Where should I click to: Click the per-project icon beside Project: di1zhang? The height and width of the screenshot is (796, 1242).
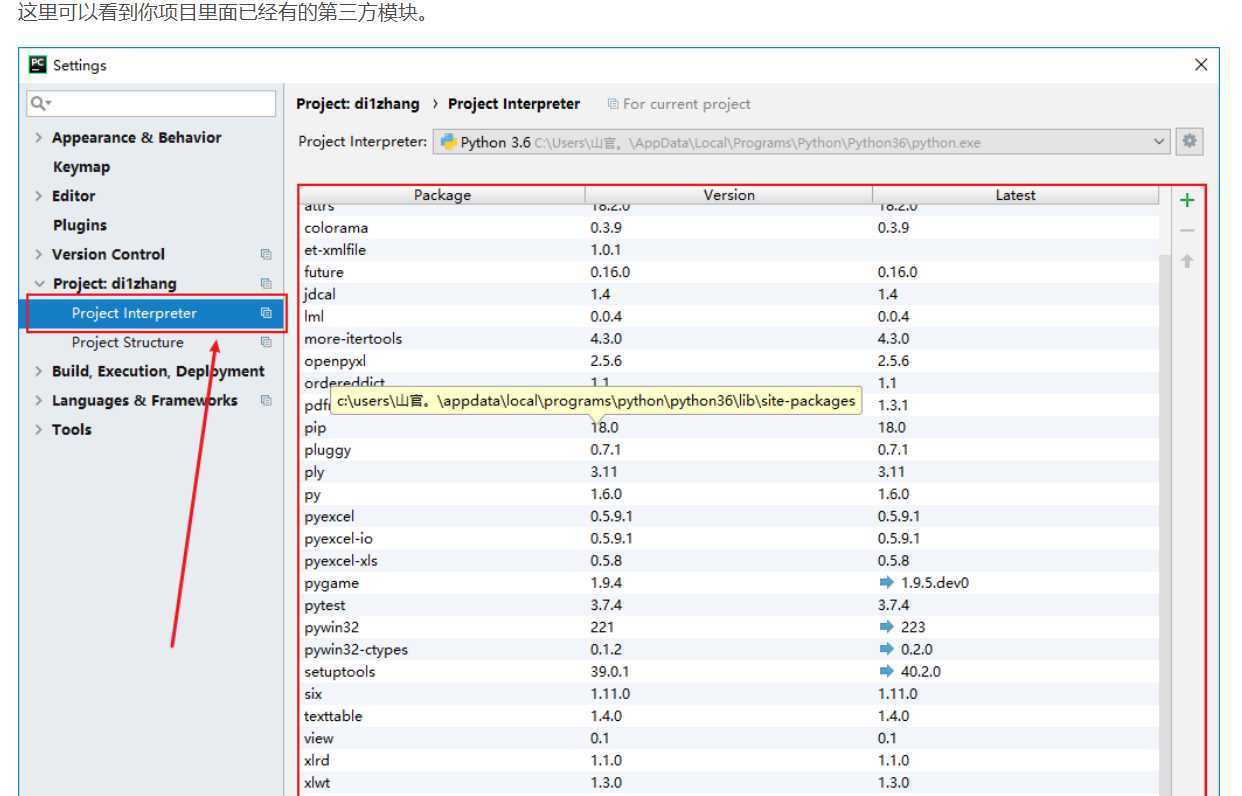(x=266, y=284)
